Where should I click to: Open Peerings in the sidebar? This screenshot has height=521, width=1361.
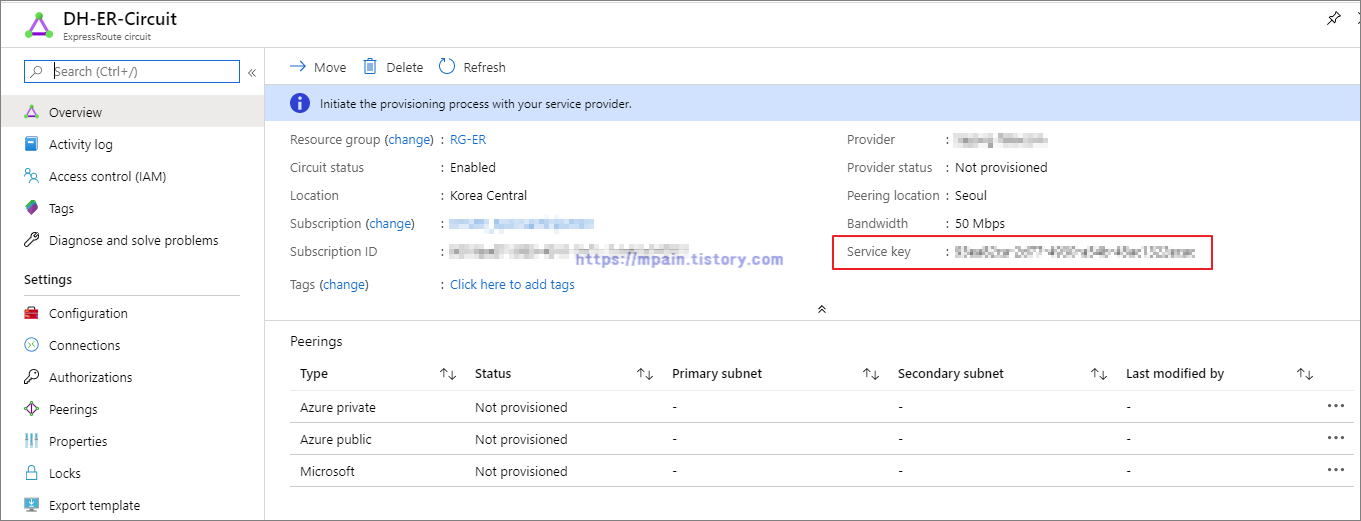point(74,409)
